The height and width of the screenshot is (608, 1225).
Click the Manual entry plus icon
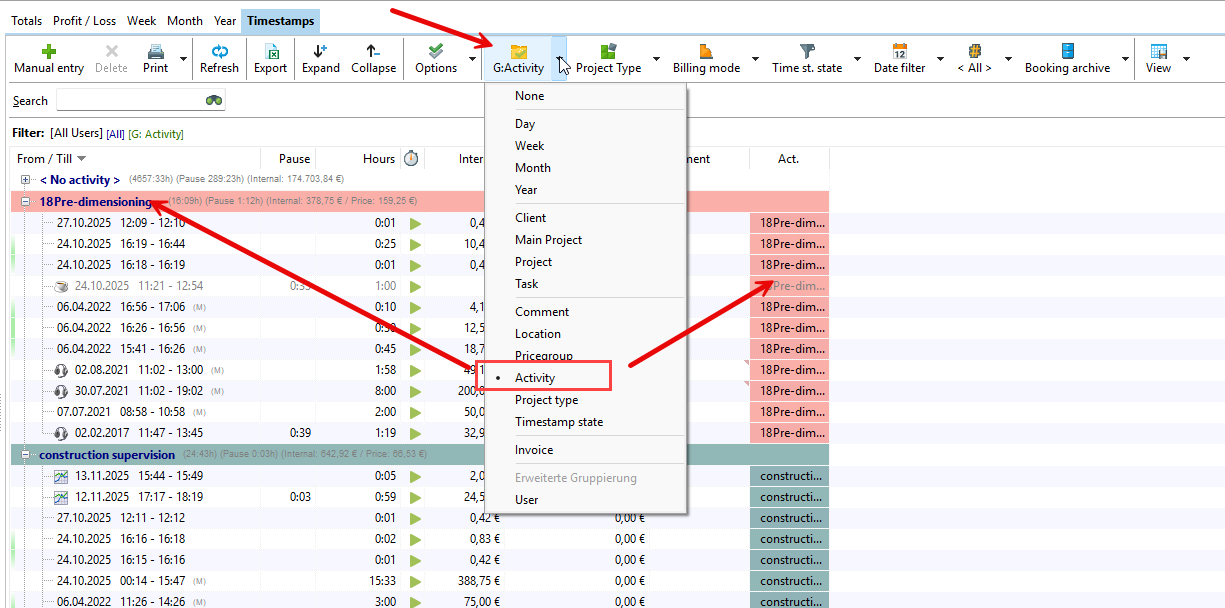48,52
